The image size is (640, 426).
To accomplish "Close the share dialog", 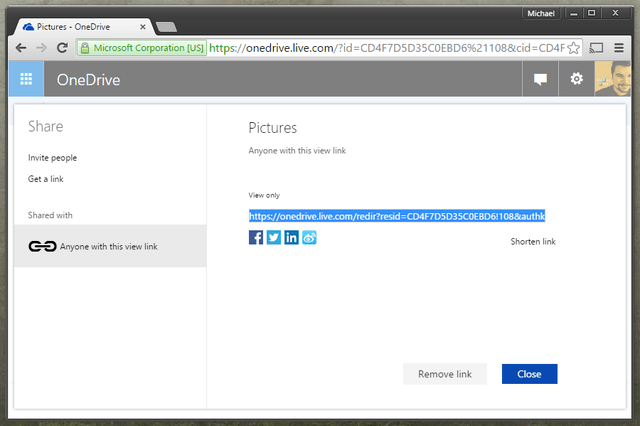I will 529,374.
